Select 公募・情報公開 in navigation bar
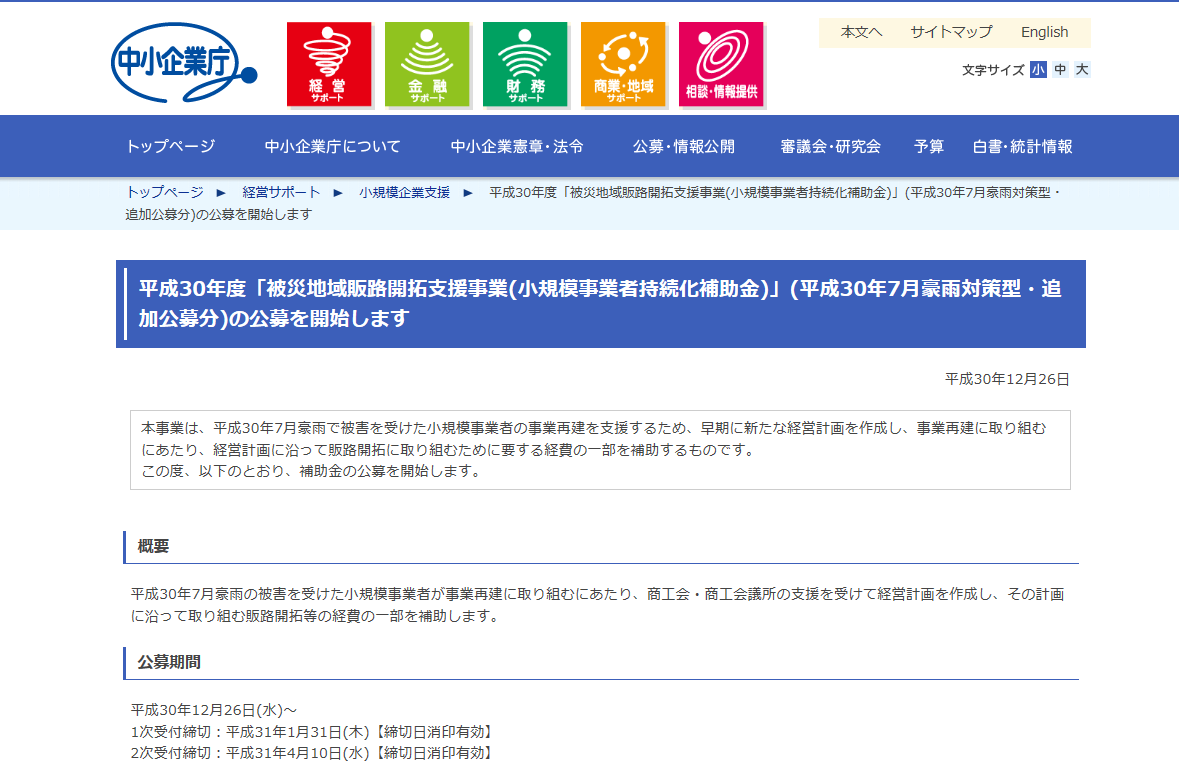 (x=684, y=147)
